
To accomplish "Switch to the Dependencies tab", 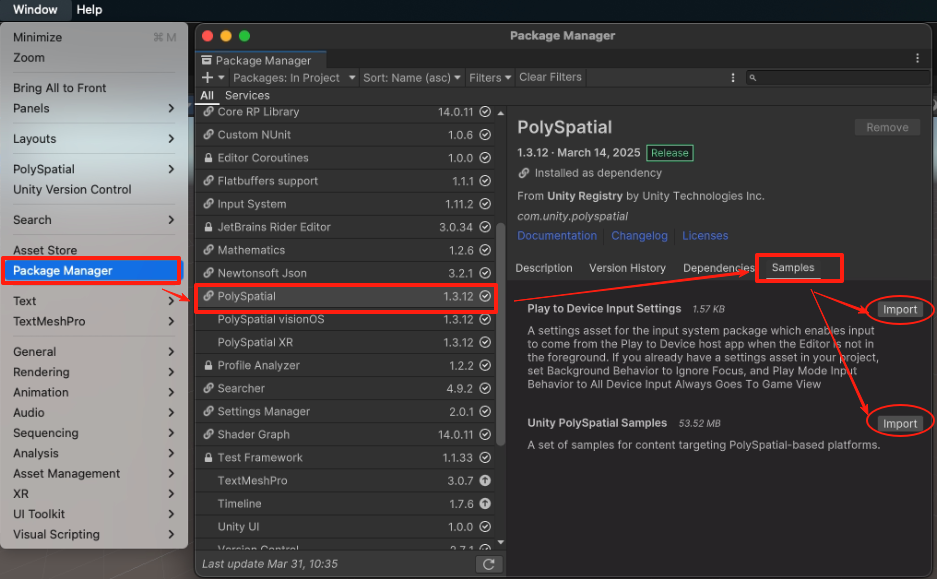I will [x=718, y=268].
